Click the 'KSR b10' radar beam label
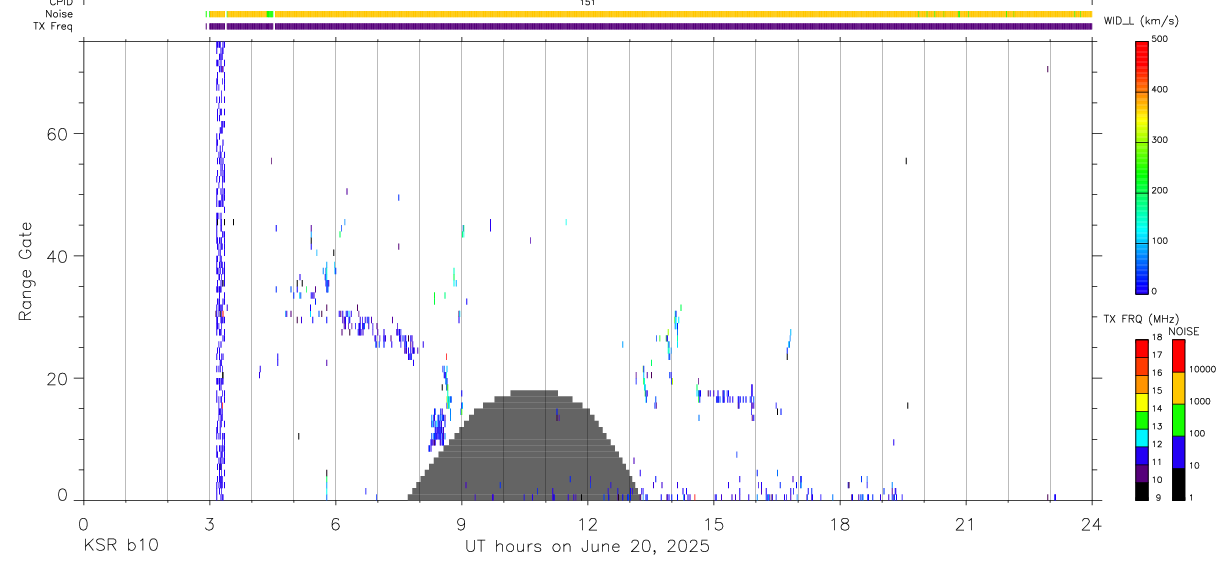Screen dimensions: 1228x567 coord(119,546)
